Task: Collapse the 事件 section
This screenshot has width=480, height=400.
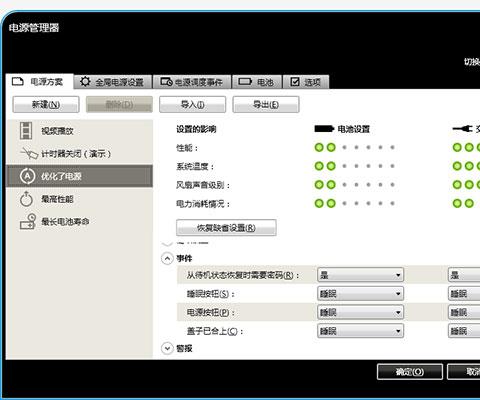Action: pos(167,258)
